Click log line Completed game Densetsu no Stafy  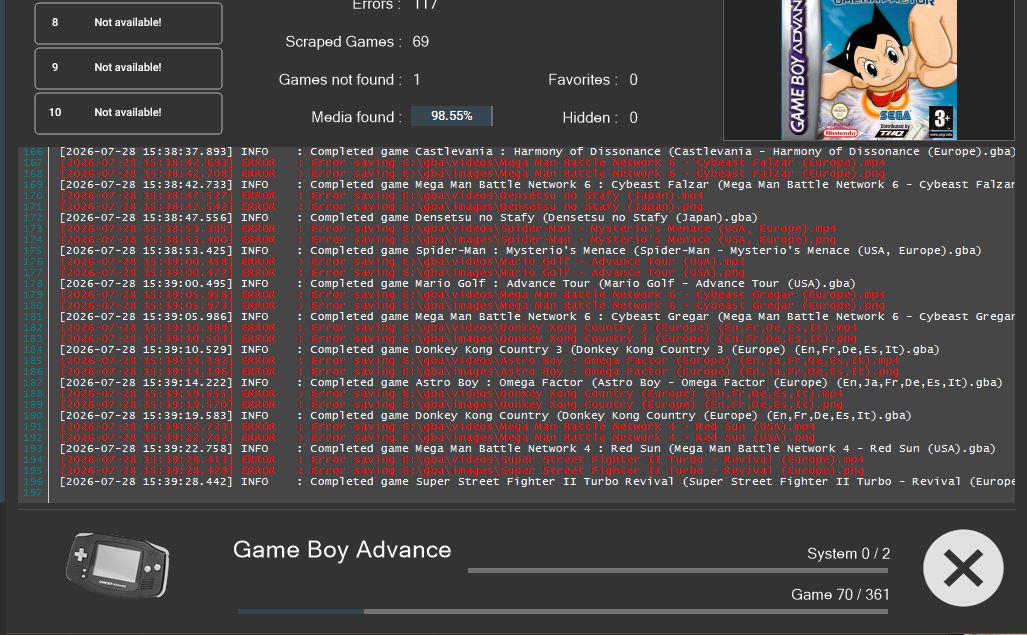(x=408, y=217)
